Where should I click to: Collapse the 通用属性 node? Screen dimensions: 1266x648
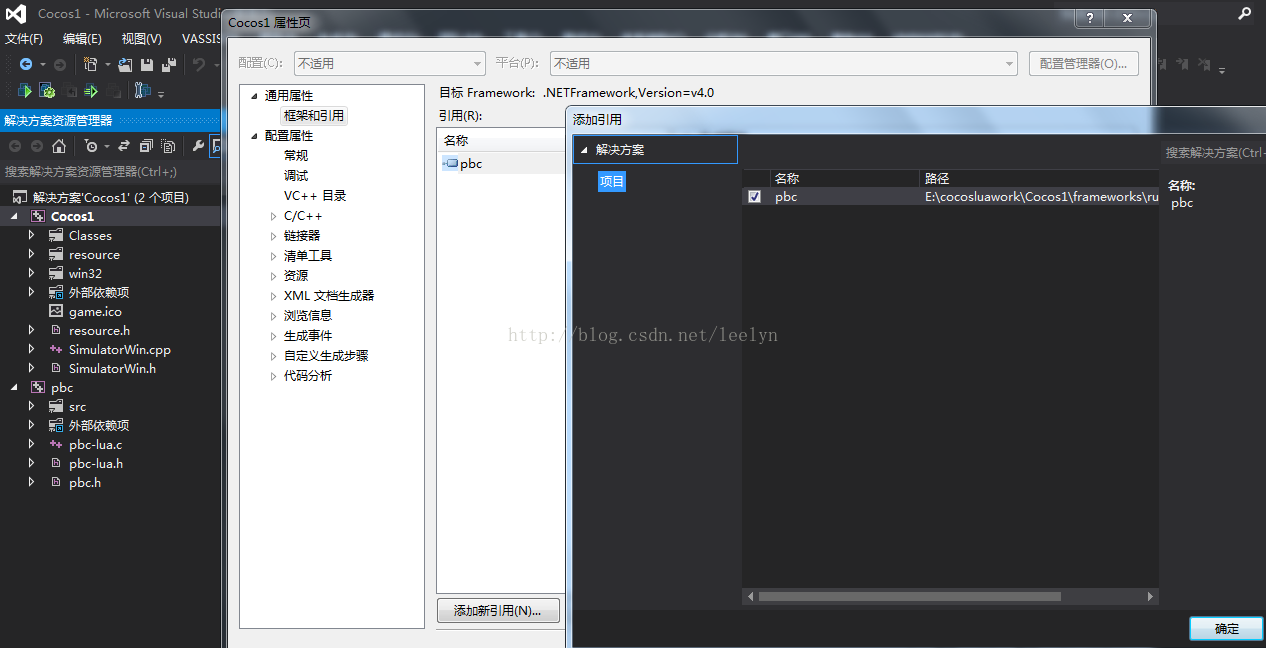click(x=254, y=96)
